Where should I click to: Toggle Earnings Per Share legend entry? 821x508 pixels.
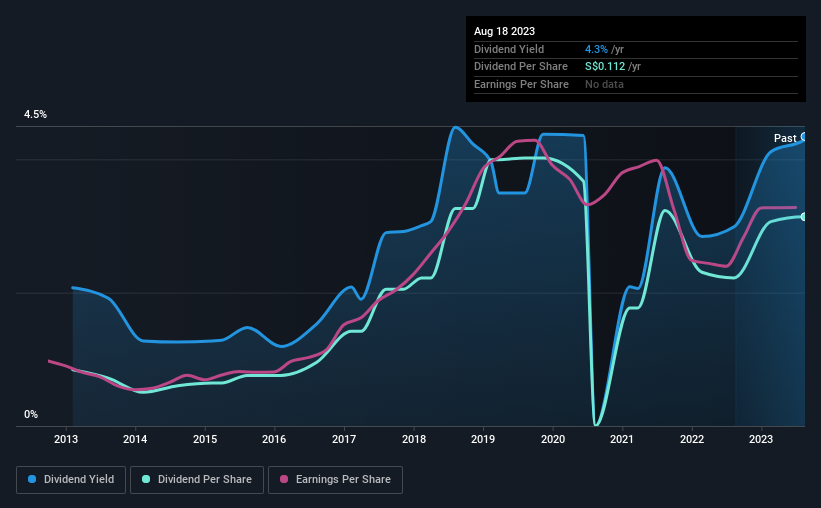point(335,480)
